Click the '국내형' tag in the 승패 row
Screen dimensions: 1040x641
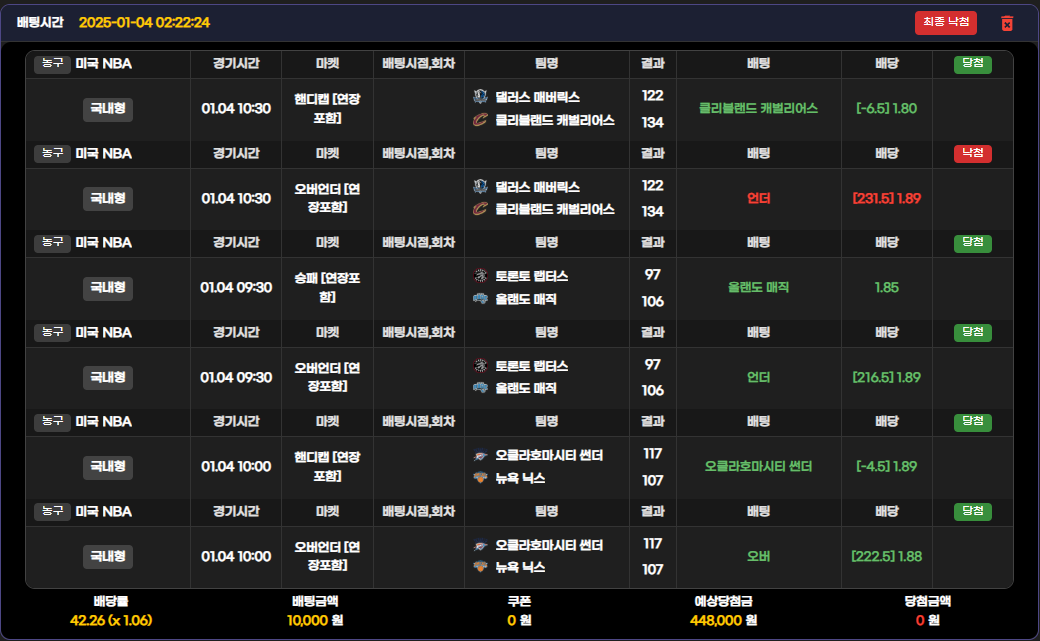tap(108, 287)
